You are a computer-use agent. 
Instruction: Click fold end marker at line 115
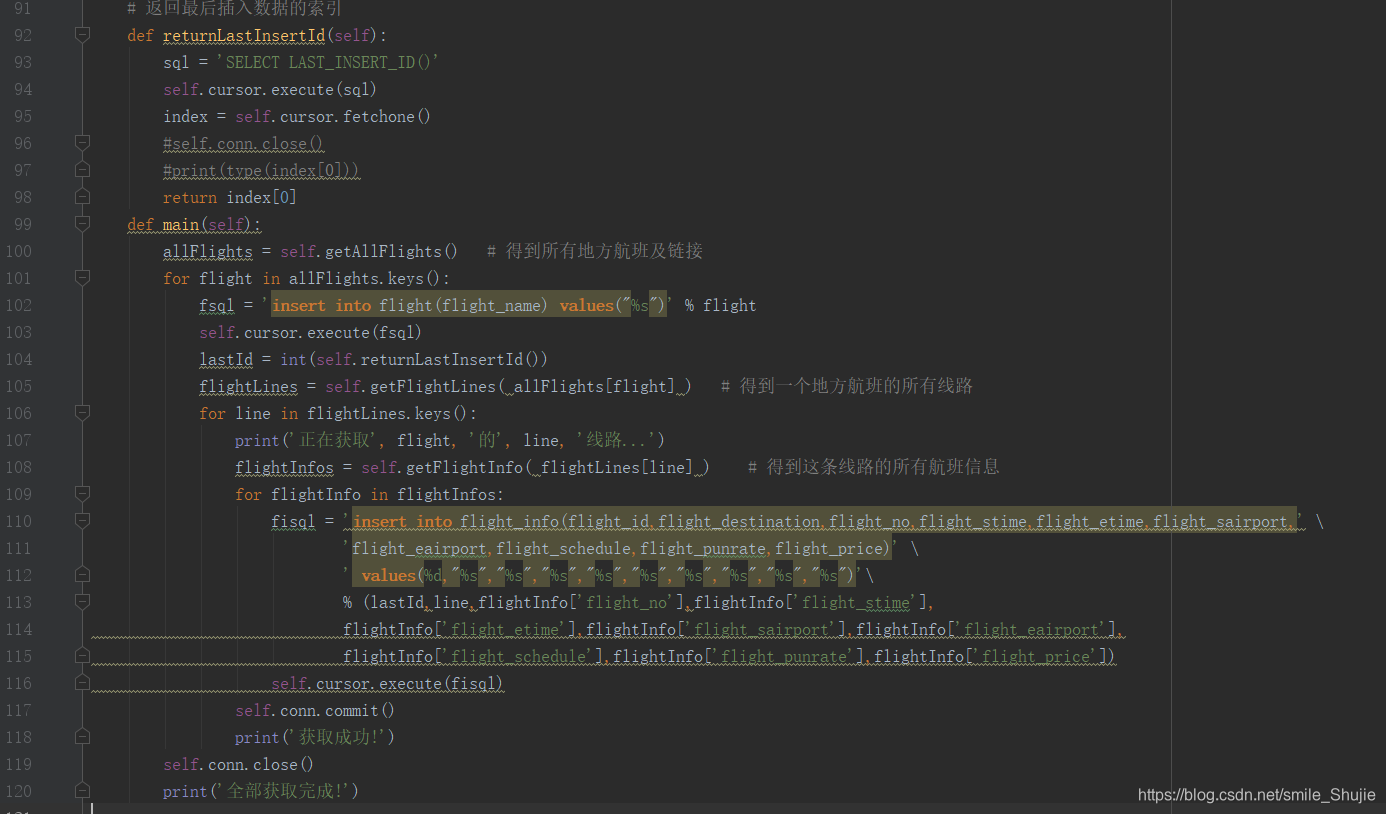(82, 656)
